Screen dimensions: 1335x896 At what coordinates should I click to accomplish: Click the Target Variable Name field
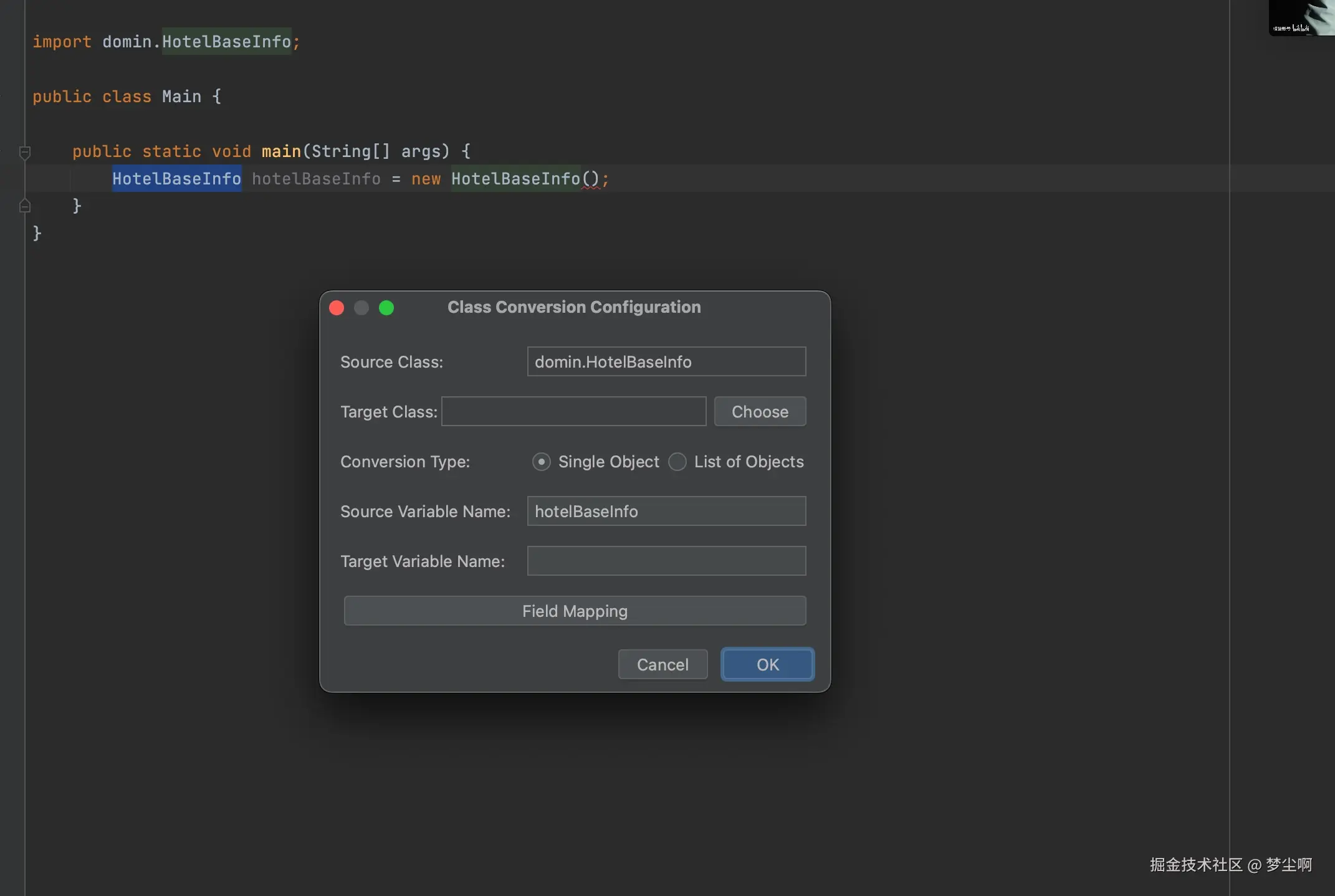tap(666, 561)
